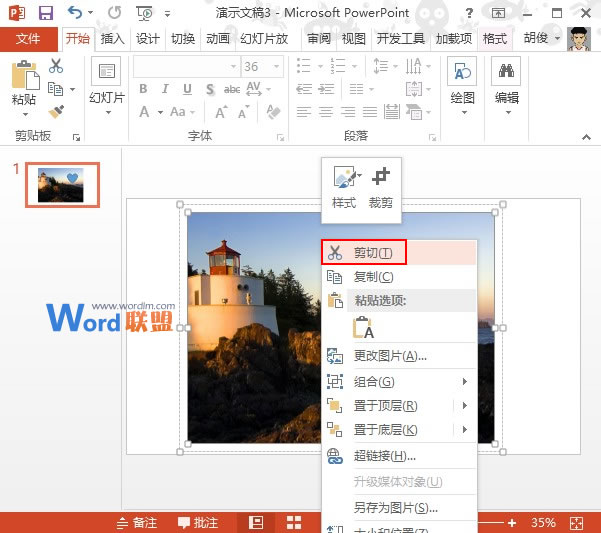Open the File (文件) tab
601x533 pixels.
coord(29,38)
